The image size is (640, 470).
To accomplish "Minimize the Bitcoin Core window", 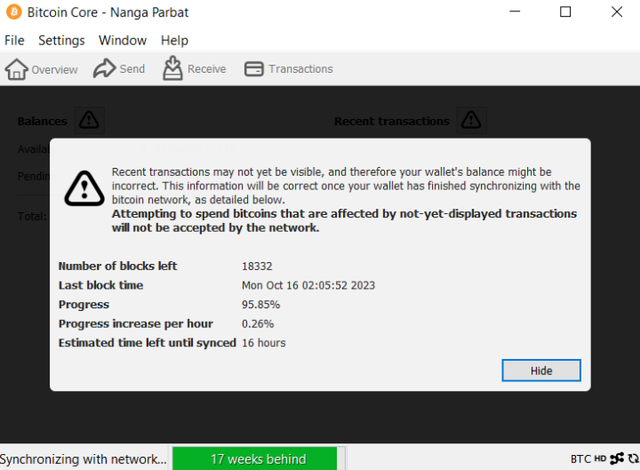I will coord(515,11).
